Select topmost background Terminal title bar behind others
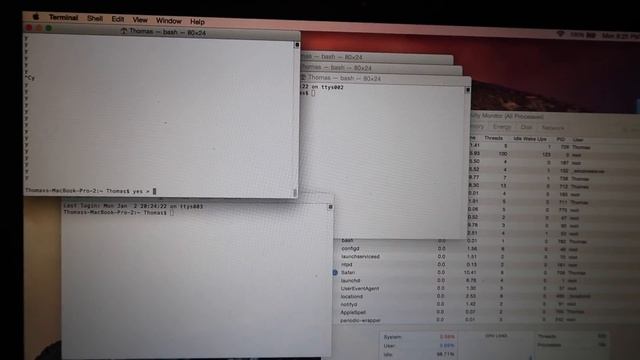The width and height of the screenshot is (640, 360). click(377, 57)
